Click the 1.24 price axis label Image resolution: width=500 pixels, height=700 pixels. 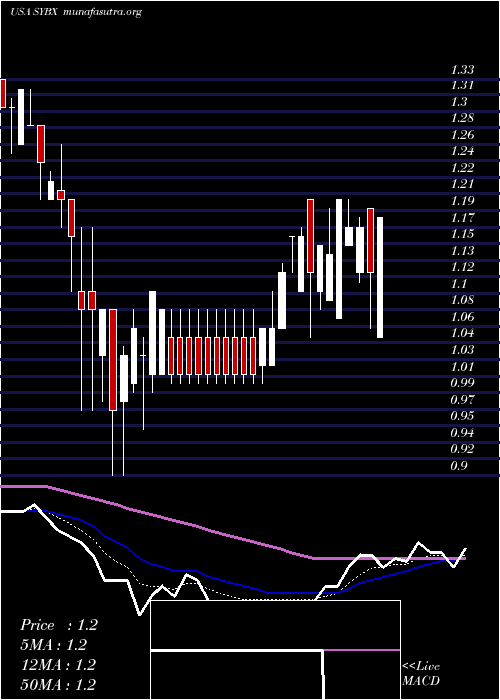click(462, 151)
